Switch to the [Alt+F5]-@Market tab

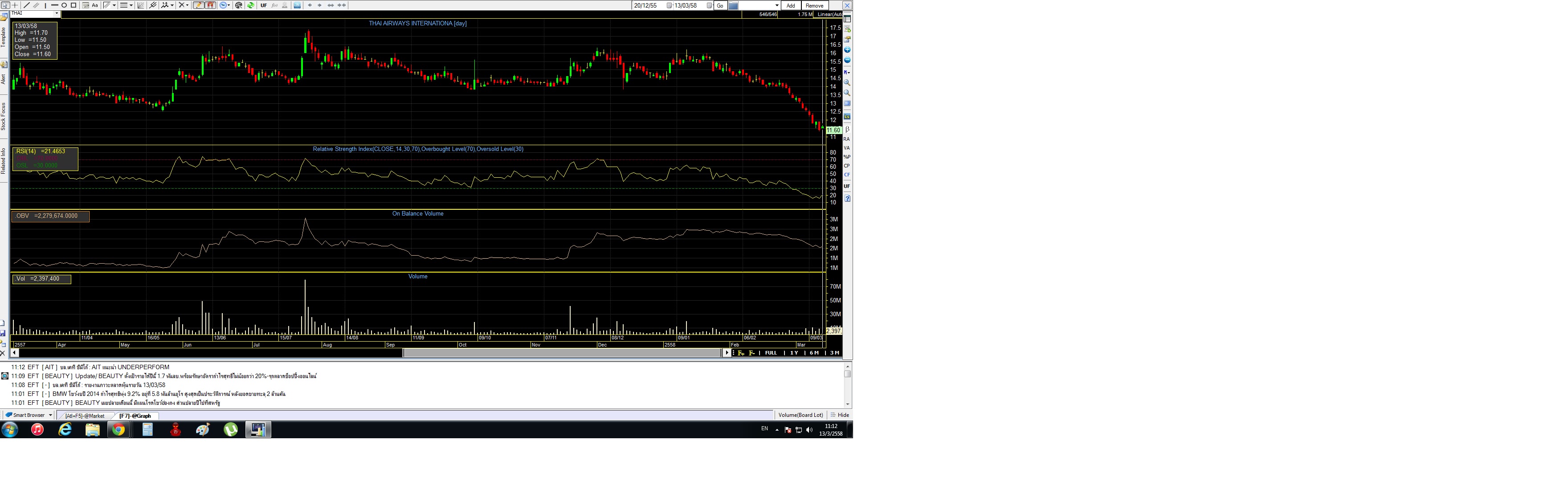pos(85,416)
